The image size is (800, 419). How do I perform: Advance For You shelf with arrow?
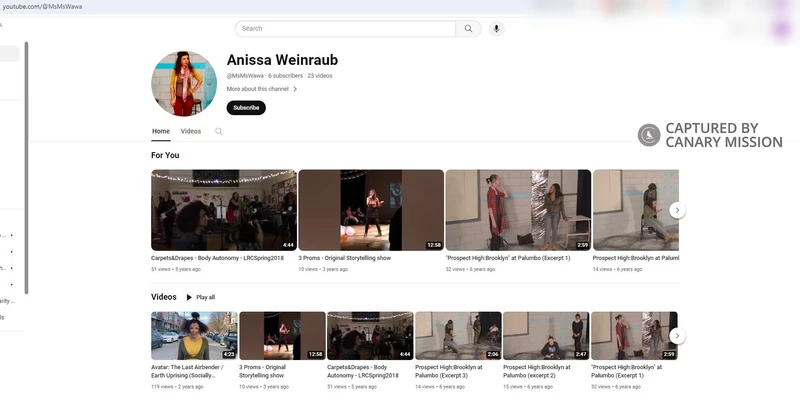677,210
